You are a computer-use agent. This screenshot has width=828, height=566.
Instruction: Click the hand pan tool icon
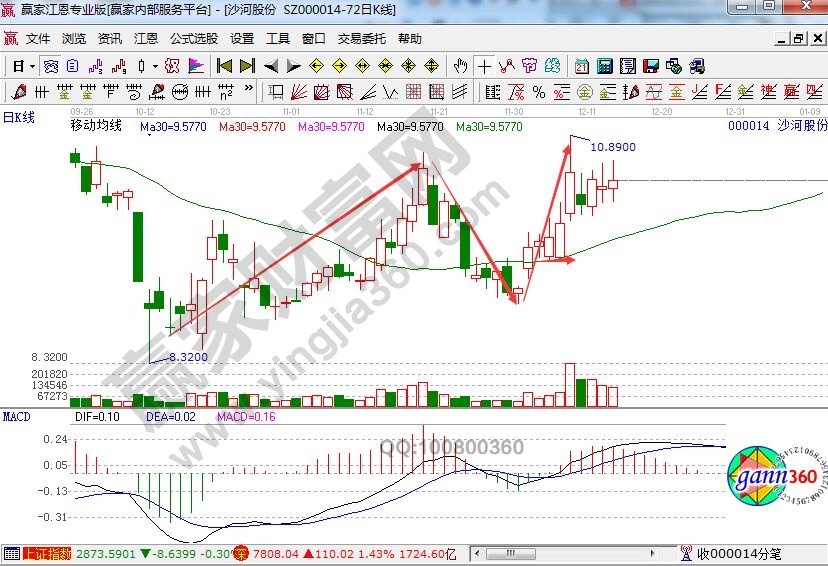[460, 66]
